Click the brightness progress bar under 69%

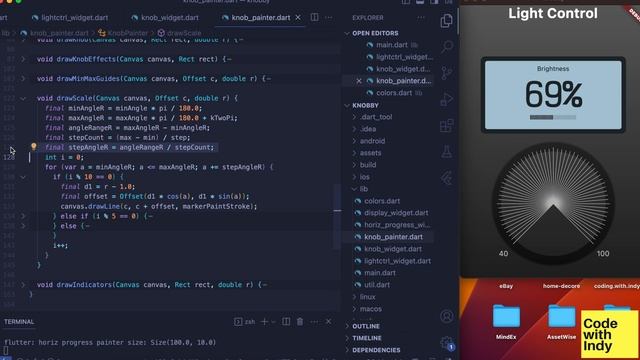553,117
